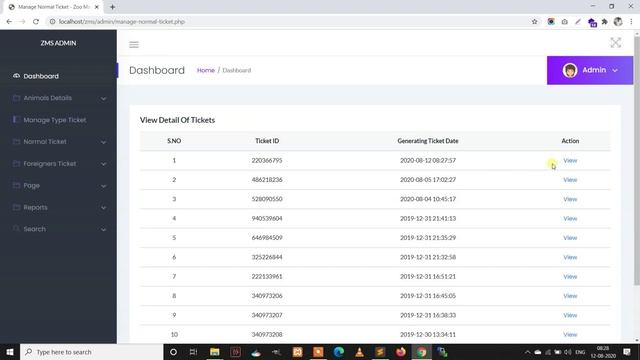The image size is (640, 360).
Task: Click the Chrome profile avatar icon
Action: pos(618,22)
